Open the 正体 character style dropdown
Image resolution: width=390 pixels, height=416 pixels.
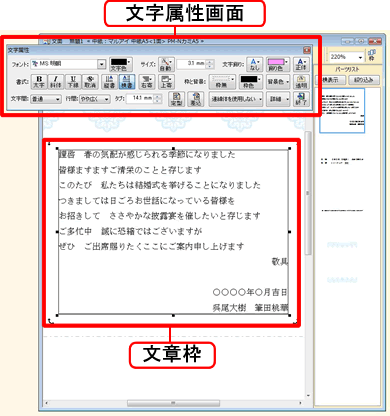(x=301, y=64)
